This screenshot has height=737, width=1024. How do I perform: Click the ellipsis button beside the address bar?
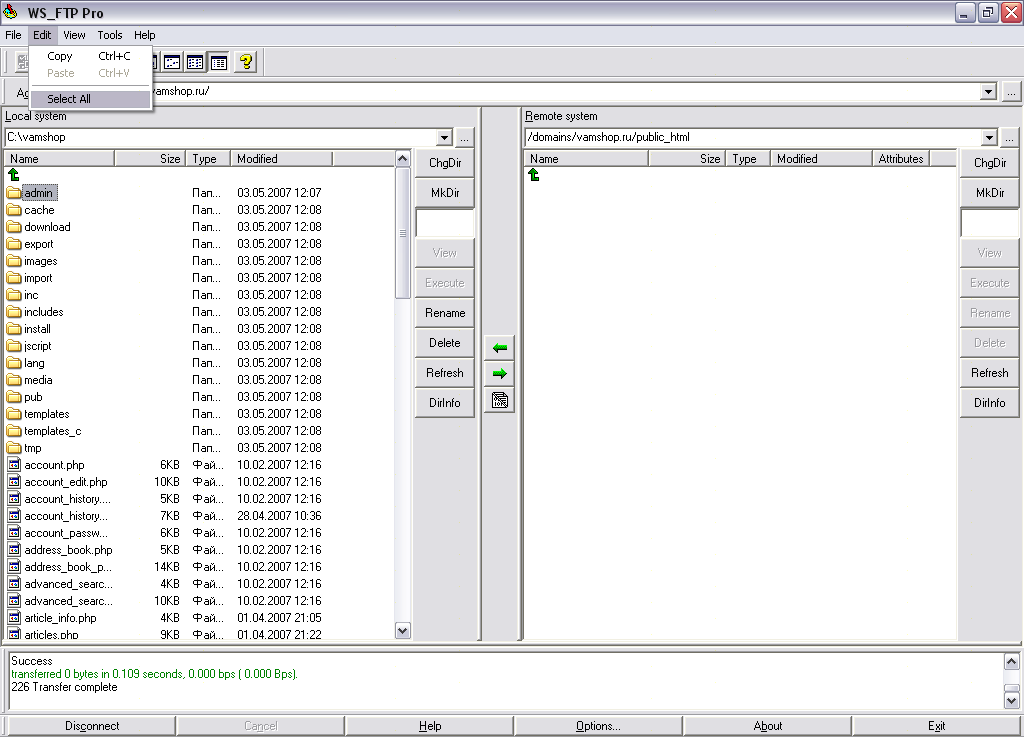coord(1011,92)
